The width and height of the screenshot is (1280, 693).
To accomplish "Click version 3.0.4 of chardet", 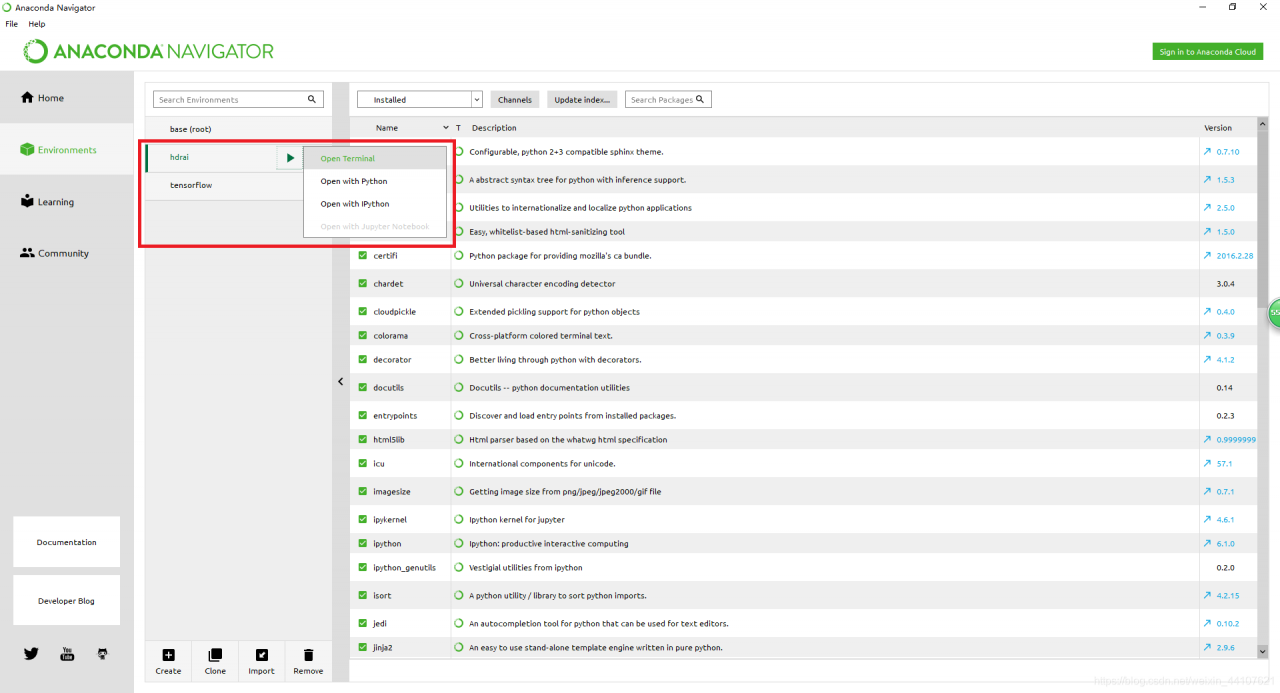I will [x=1226, y=284].
